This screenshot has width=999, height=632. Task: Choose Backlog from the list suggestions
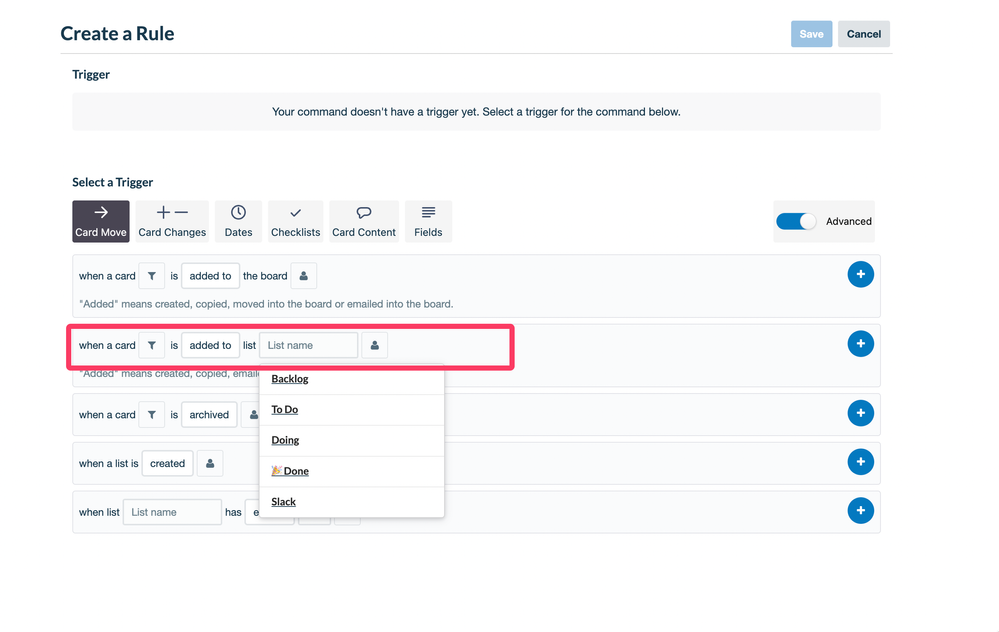(x=352, y=379)
